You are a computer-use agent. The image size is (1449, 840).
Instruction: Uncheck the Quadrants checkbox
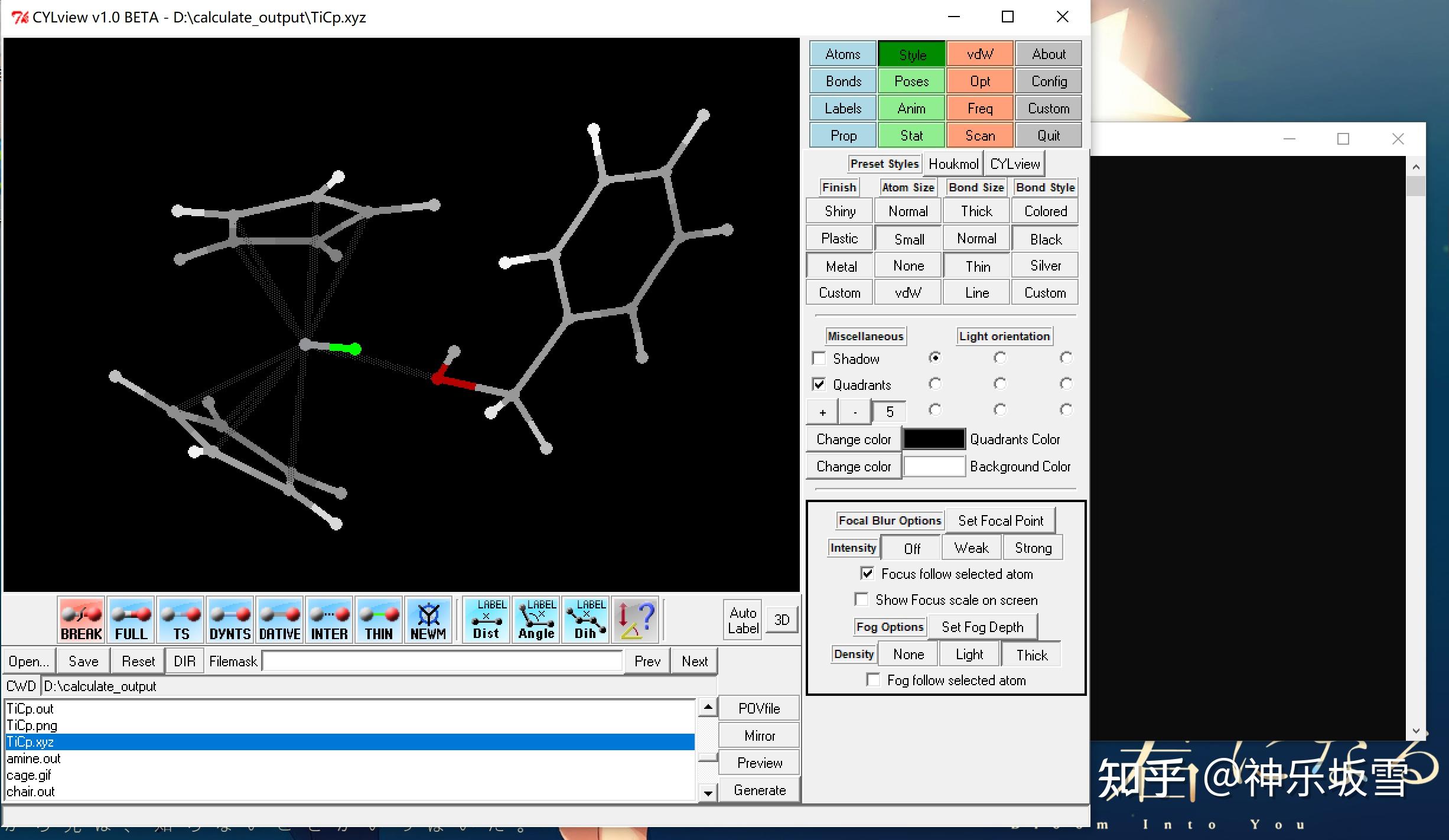(x=819, y=385)
